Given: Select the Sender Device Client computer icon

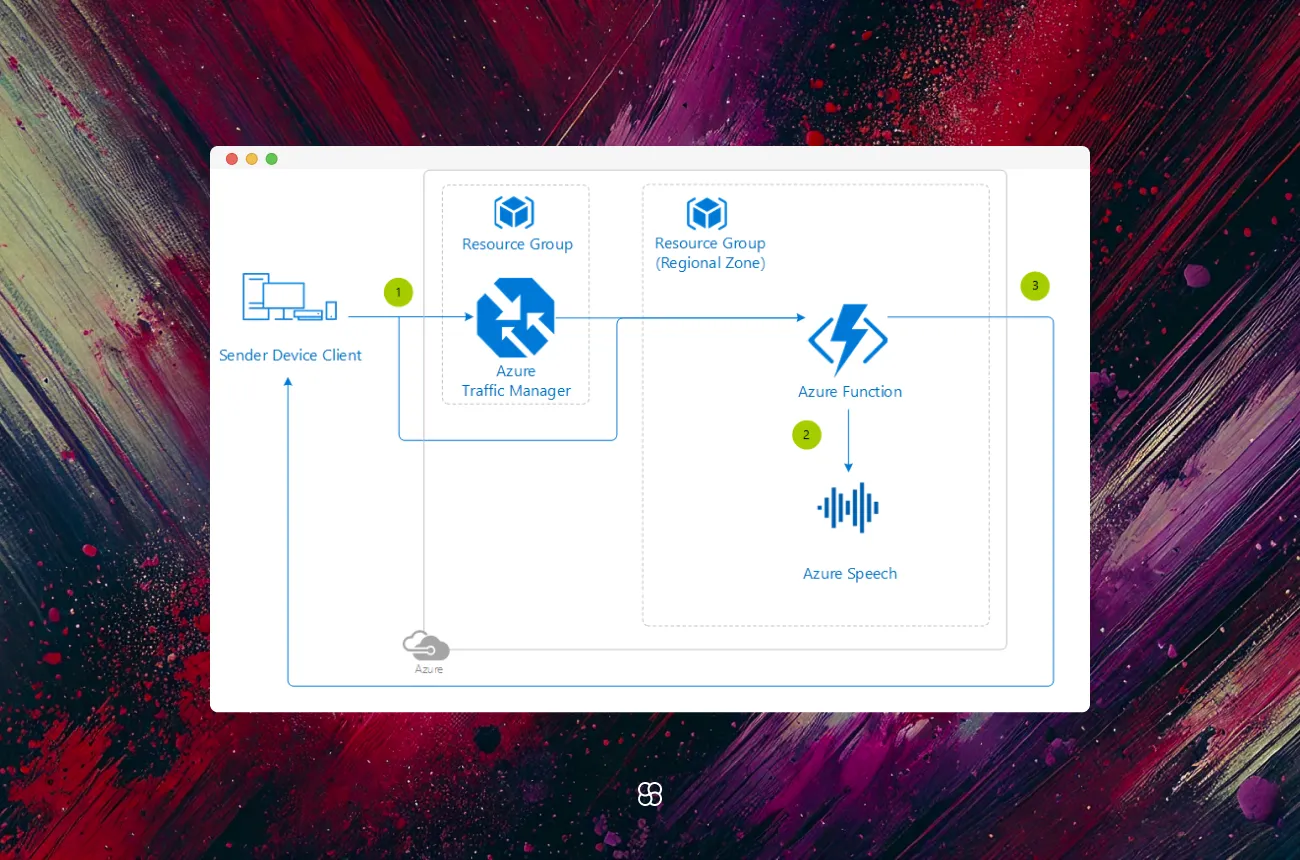Looking at the screenshot, I should [290, 297].
